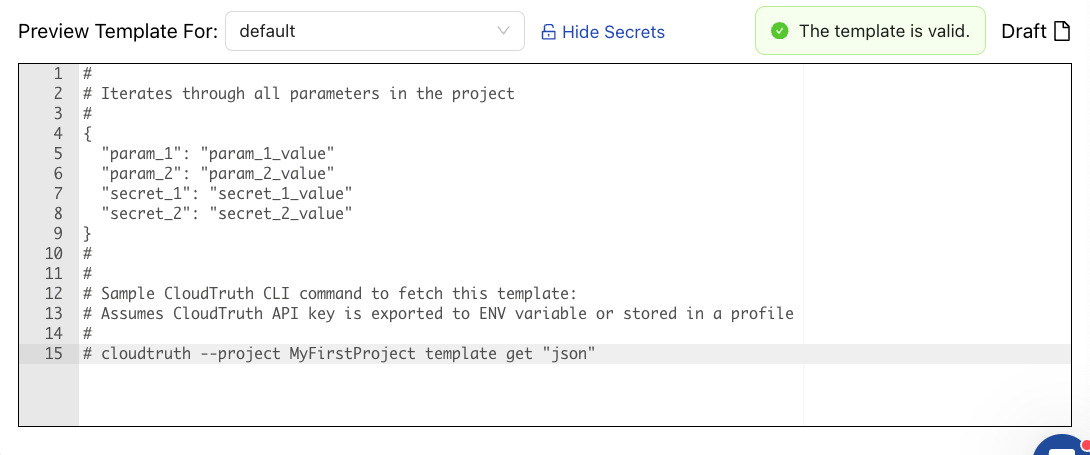1090x455 pixels.
Task: Select line number 15 in the gutter
Action: [54, 353]
